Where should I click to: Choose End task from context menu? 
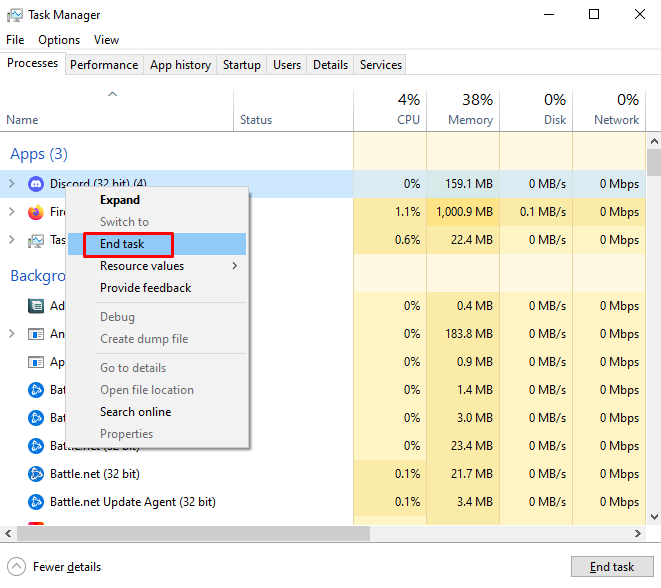123,244
